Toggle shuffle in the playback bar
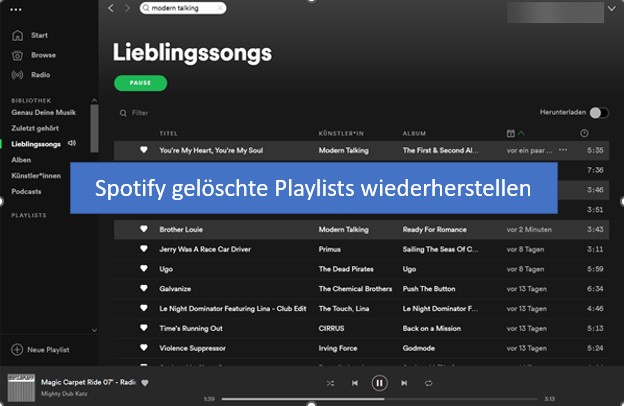Screen dimensions: 624x406 click(x=330, y=383)
